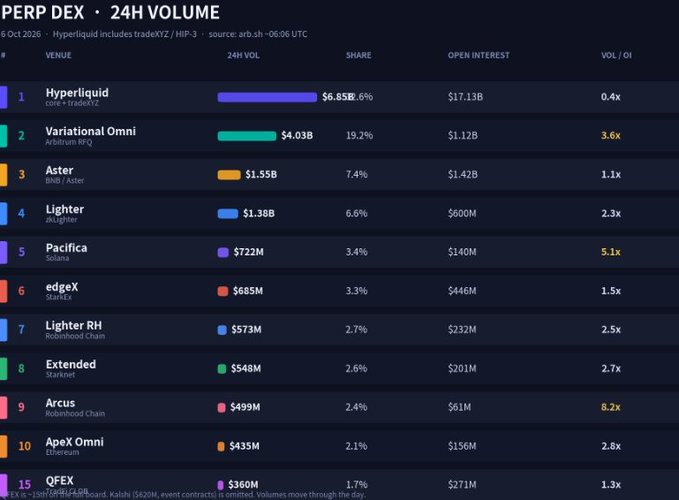The width and height of the screenshot is (679, 500).
Task: Click rank number 15
Action: pos(24,484)
